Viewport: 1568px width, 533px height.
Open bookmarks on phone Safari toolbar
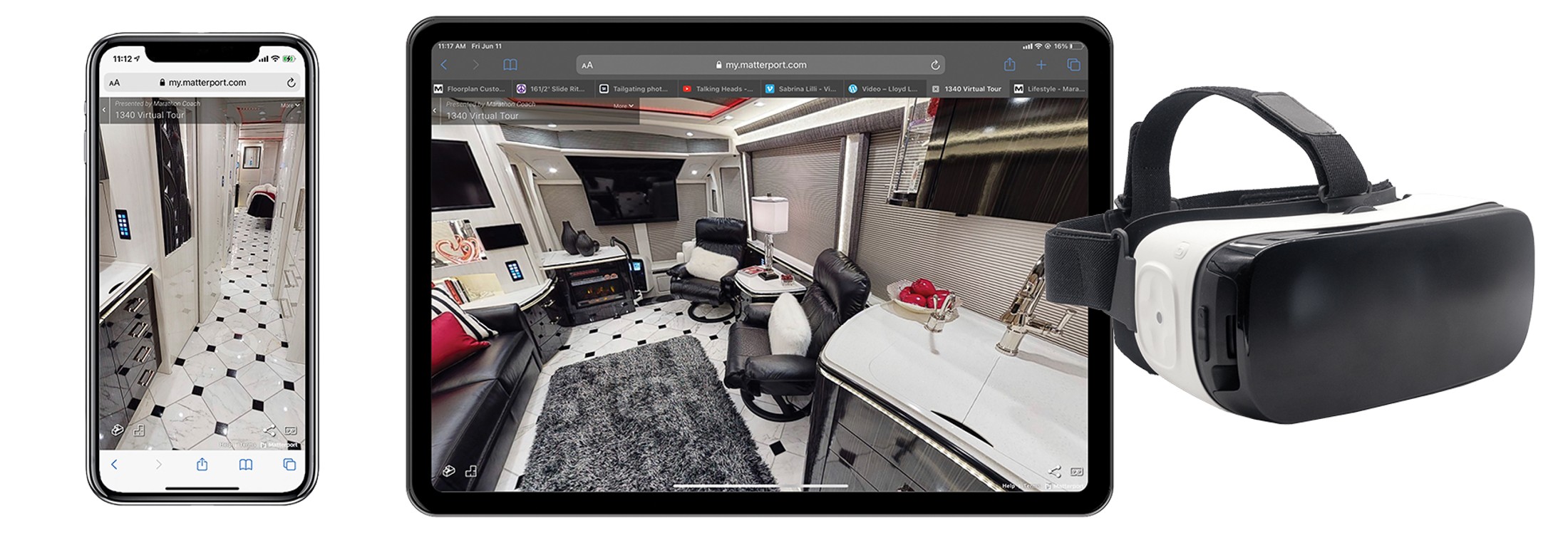click(x=246, y=465)
